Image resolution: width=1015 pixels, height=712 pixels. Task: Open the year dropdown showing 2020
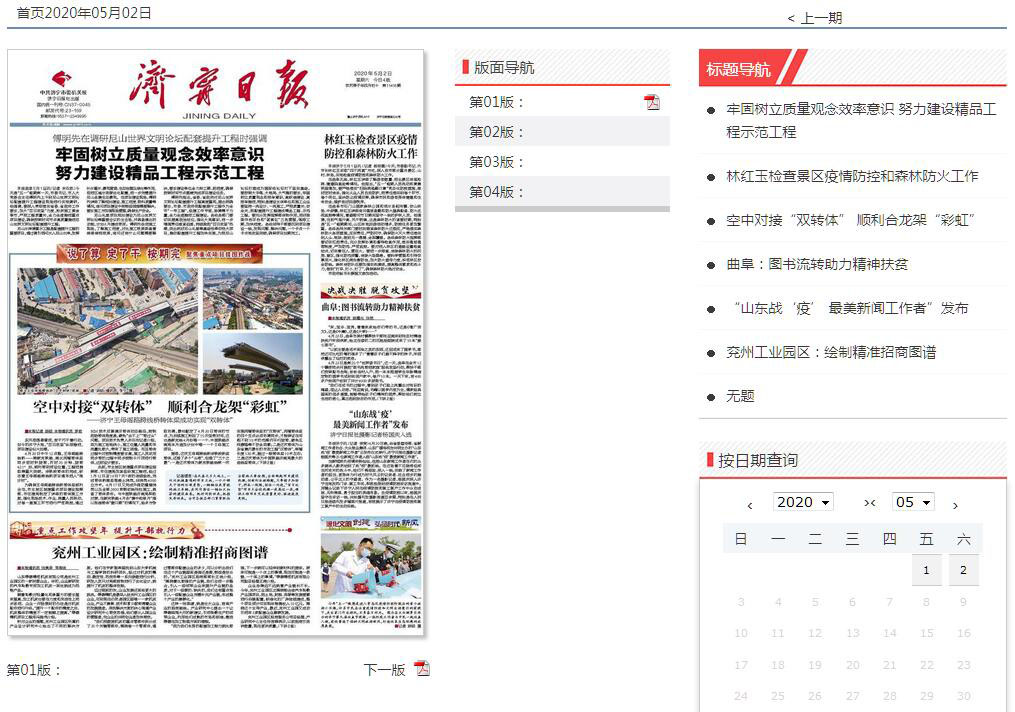point(803,502)
